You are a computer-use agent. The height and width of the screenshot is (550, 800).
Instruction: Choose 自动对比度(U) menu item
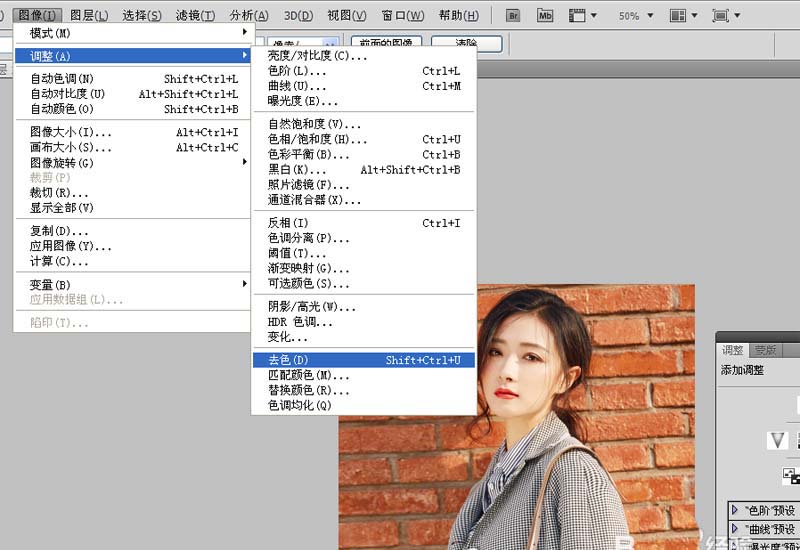[132, 94]
